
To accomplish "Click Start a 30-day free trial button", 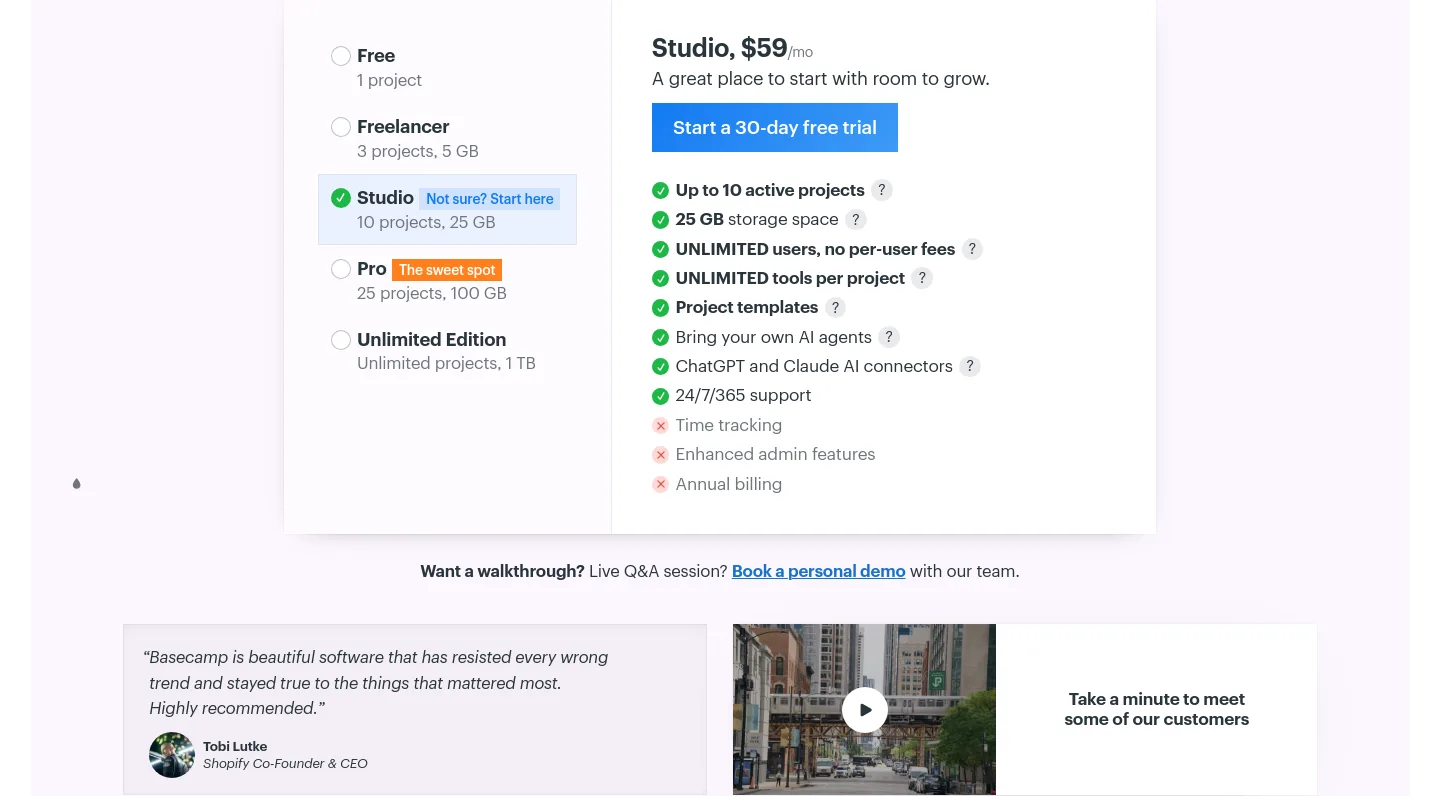I will [775, 128].
